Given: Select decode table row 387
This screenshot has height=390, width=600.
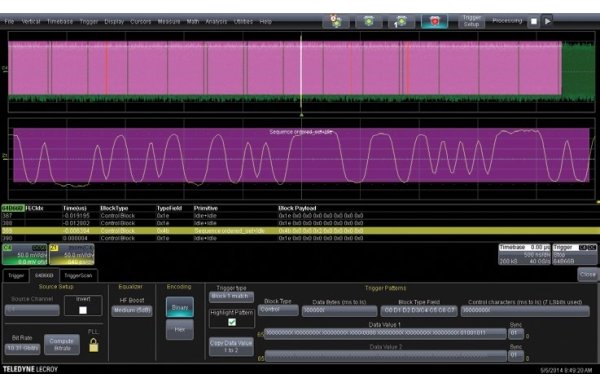Looking at the screenshot, I should [x=300, y=216].
